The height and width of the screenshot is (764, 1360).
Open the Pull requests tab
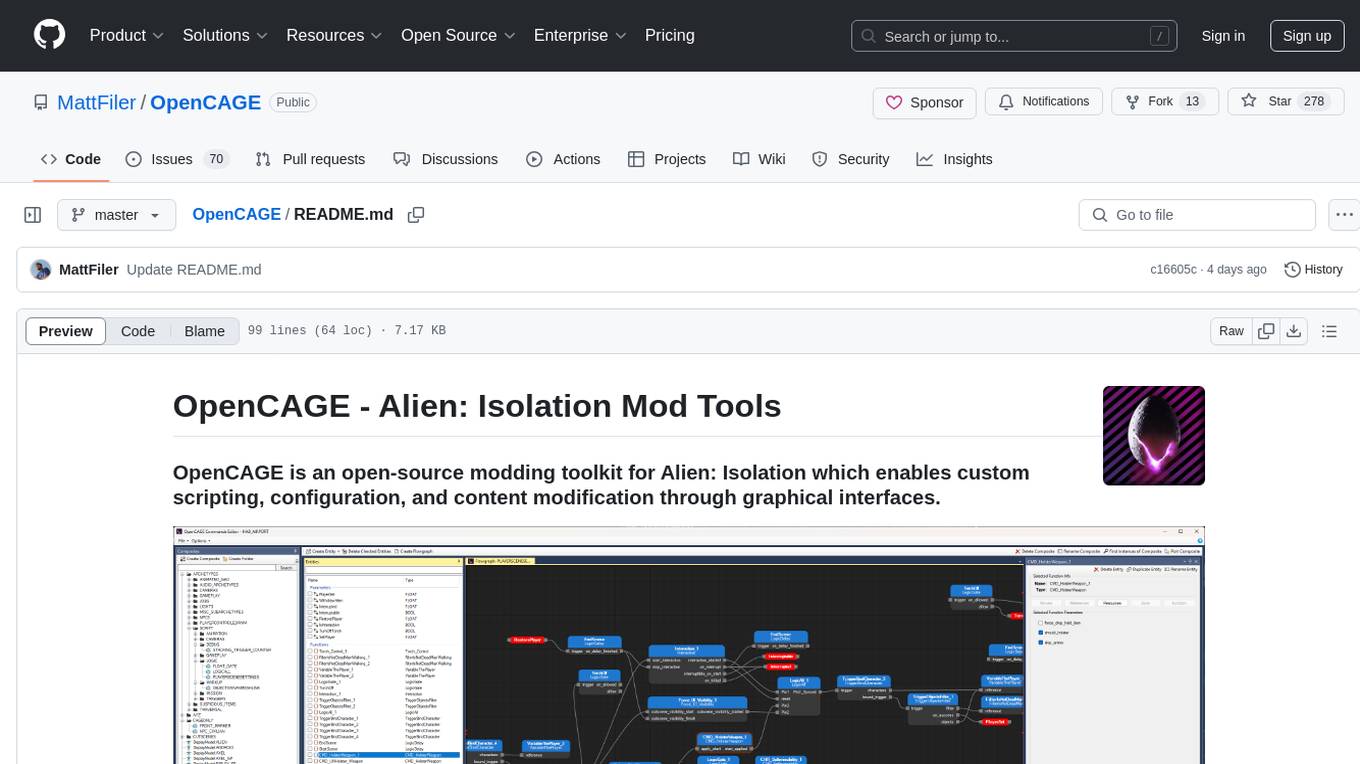pos(310,159)
